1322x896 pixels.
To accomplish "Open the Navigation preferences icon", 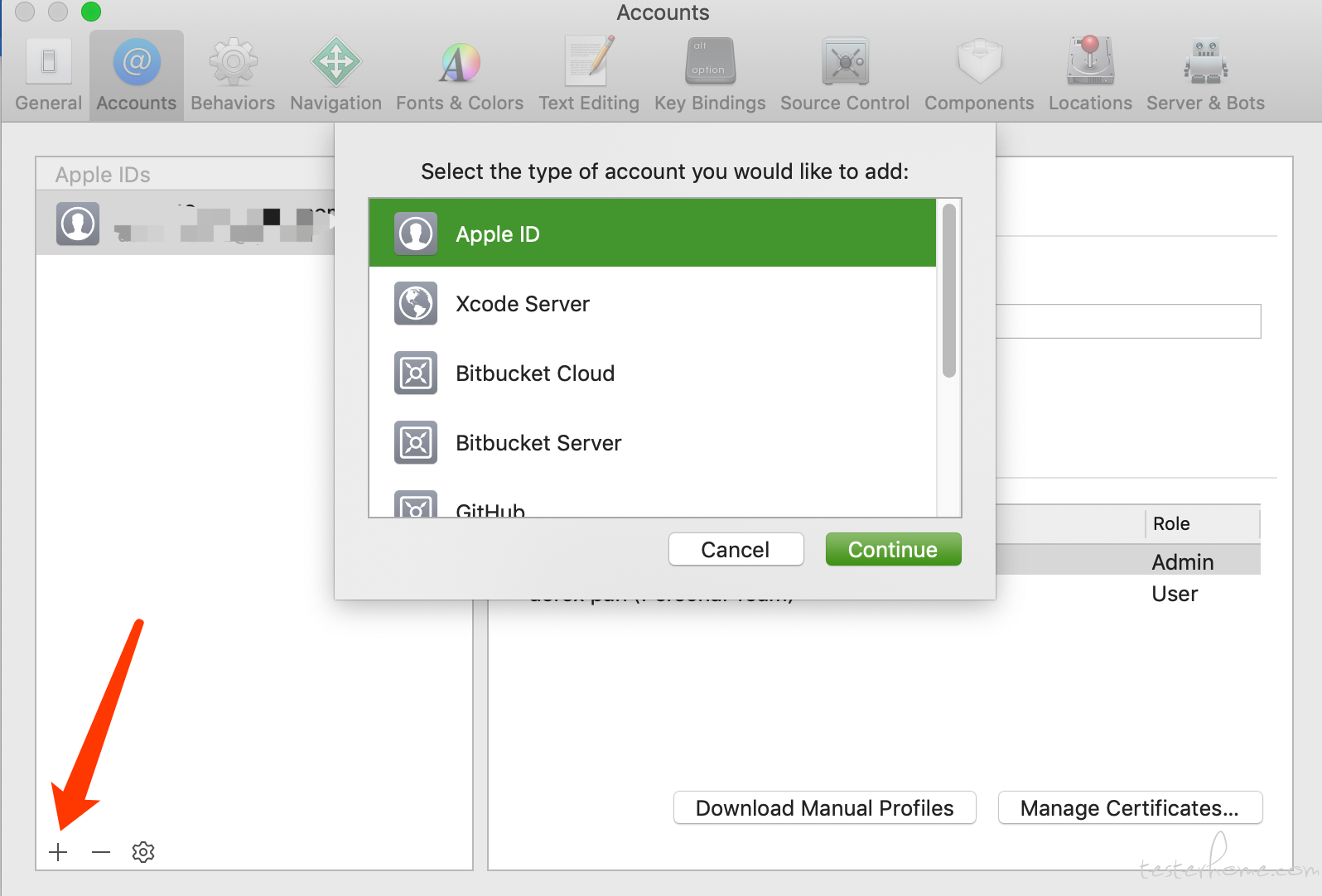I will 335,62.
